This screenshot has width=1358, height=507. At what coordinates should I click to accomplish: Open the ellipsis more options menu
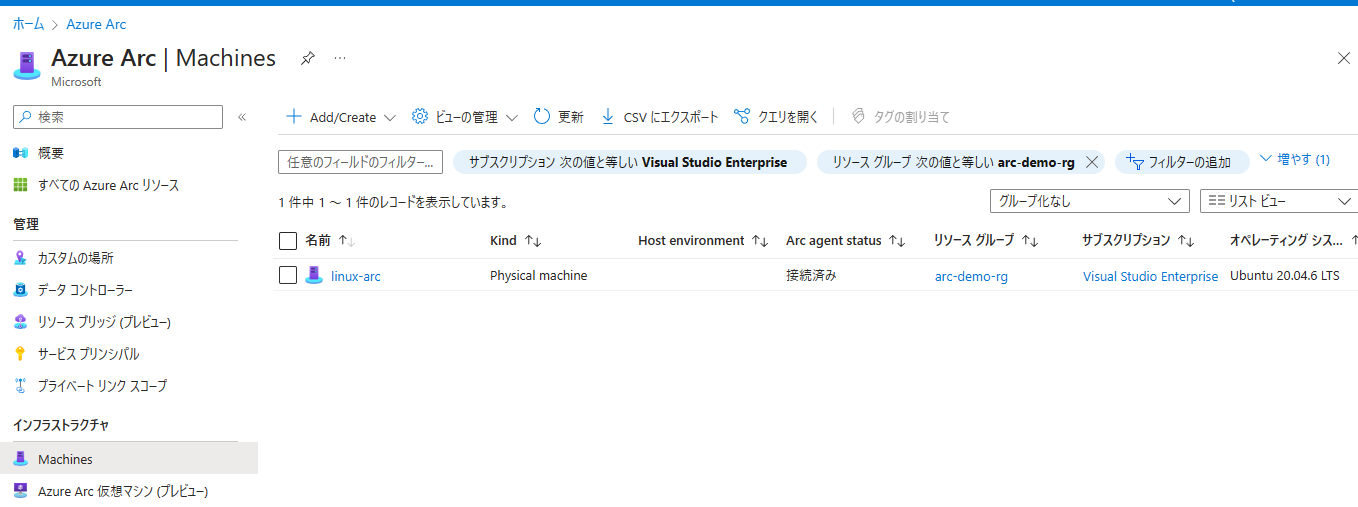point(340,59)
